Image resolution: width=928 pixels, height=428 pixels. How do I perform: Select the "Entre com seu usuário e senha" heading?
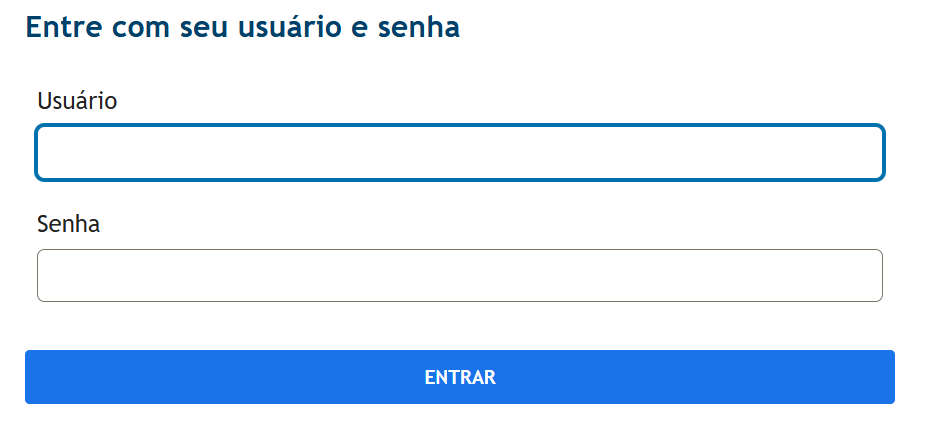click(x=242, y=28)
